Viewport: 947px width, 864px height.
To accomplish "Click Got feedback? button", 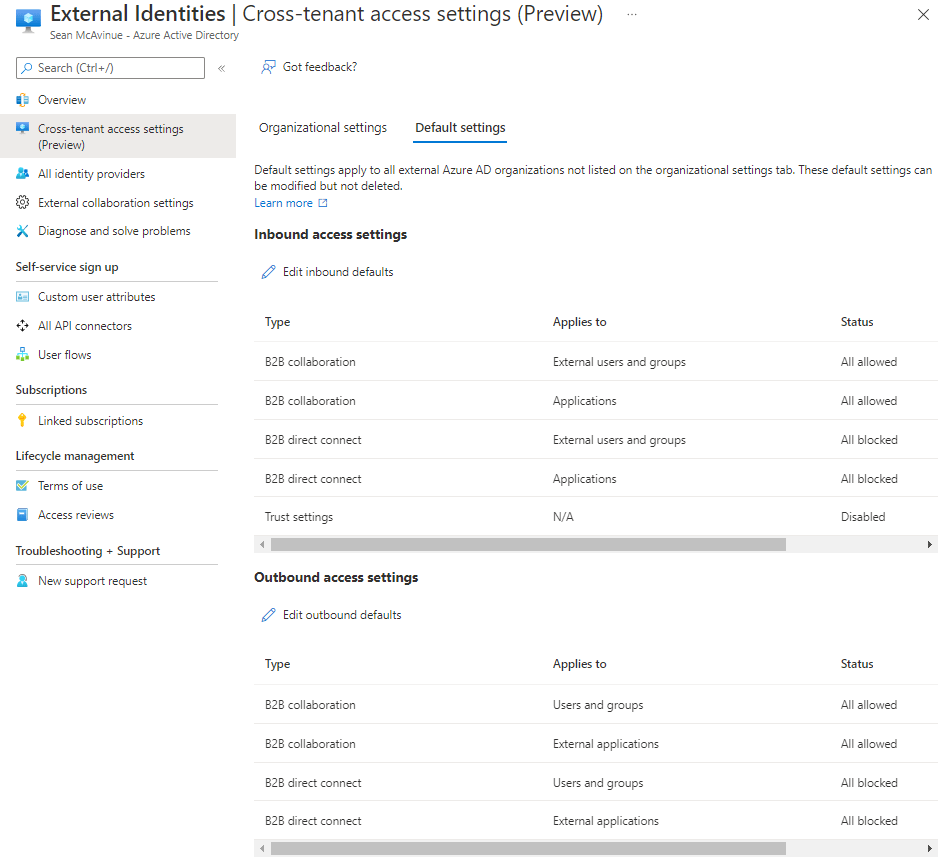I will click(309, 67).
